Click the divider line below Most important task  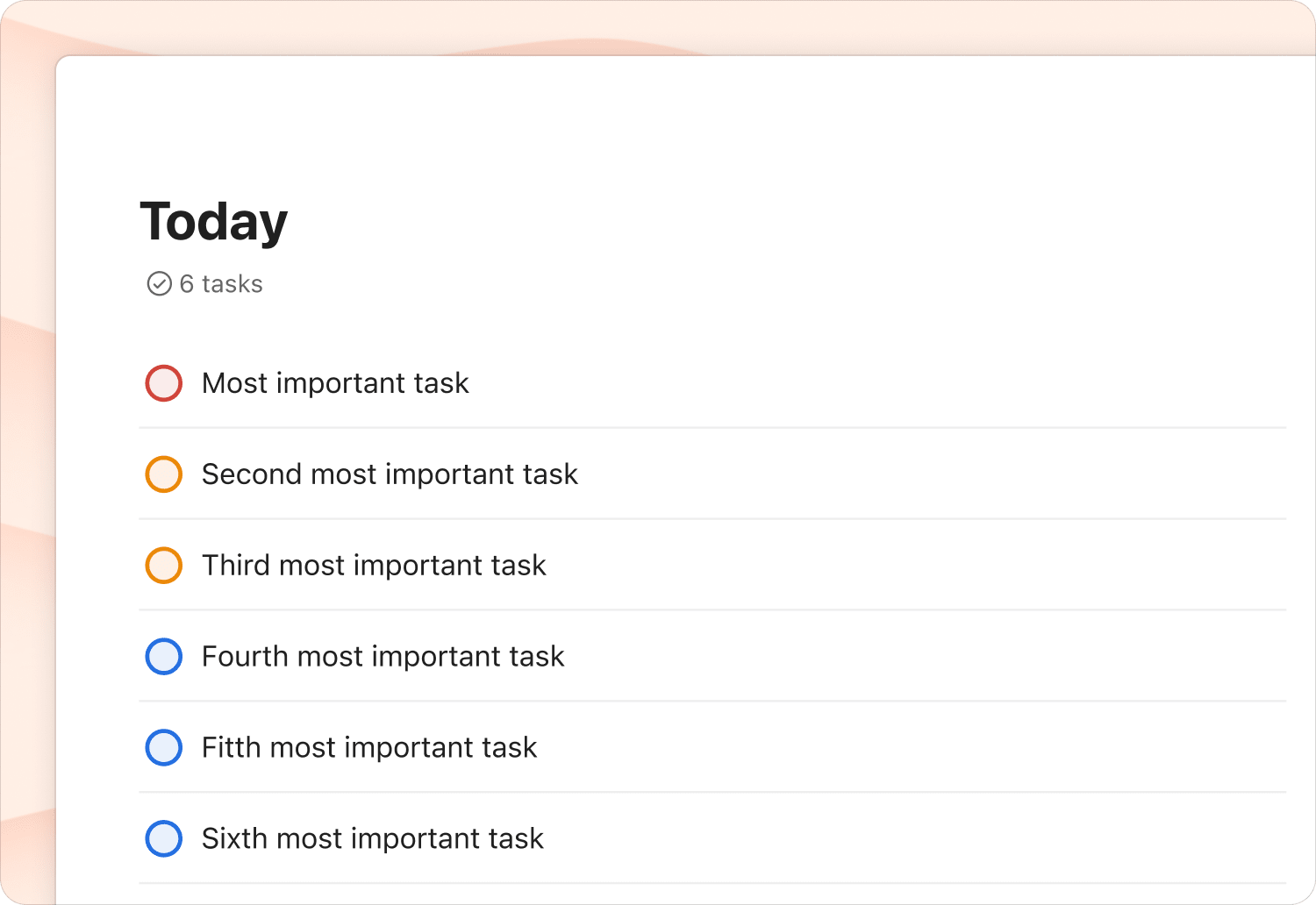pyautogui.click(x=712, y=428)
